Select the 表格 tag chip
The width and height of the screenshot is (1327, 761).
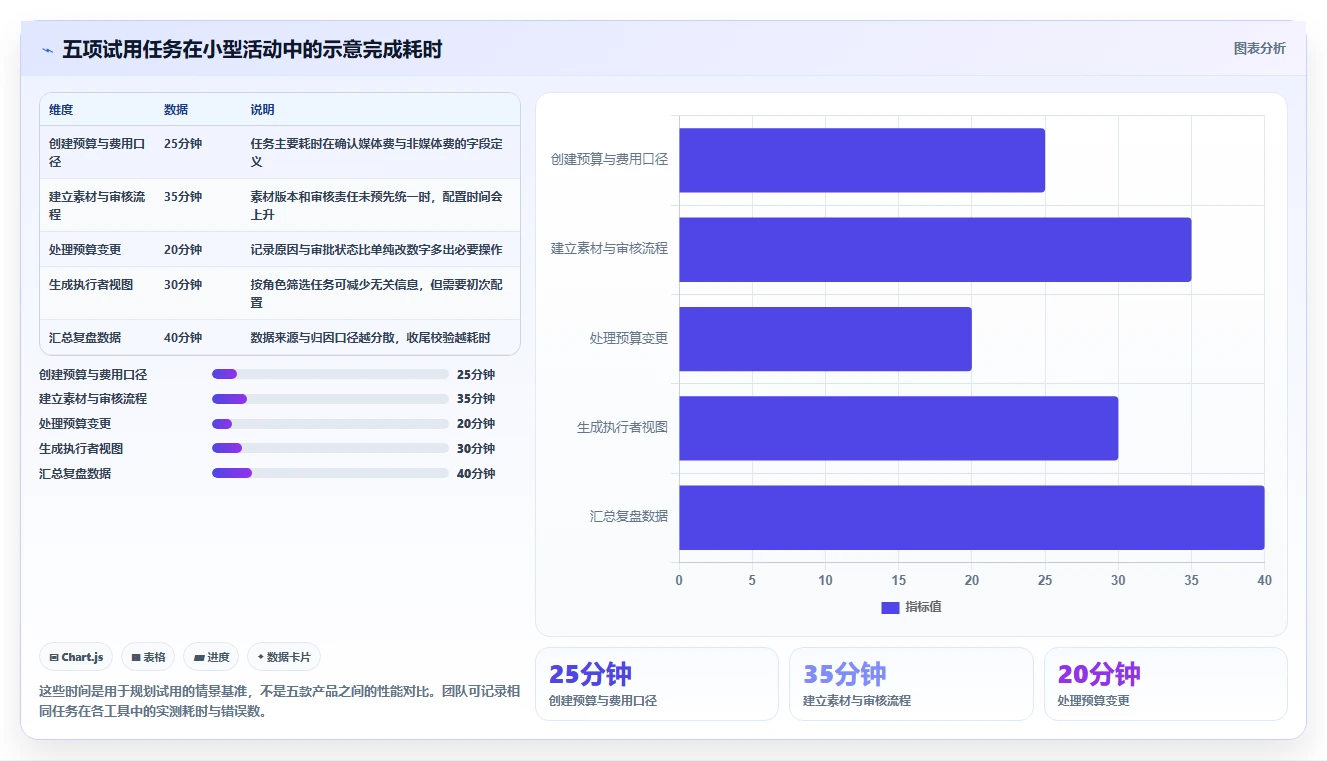pyautogui.click(x=148, y=657)
